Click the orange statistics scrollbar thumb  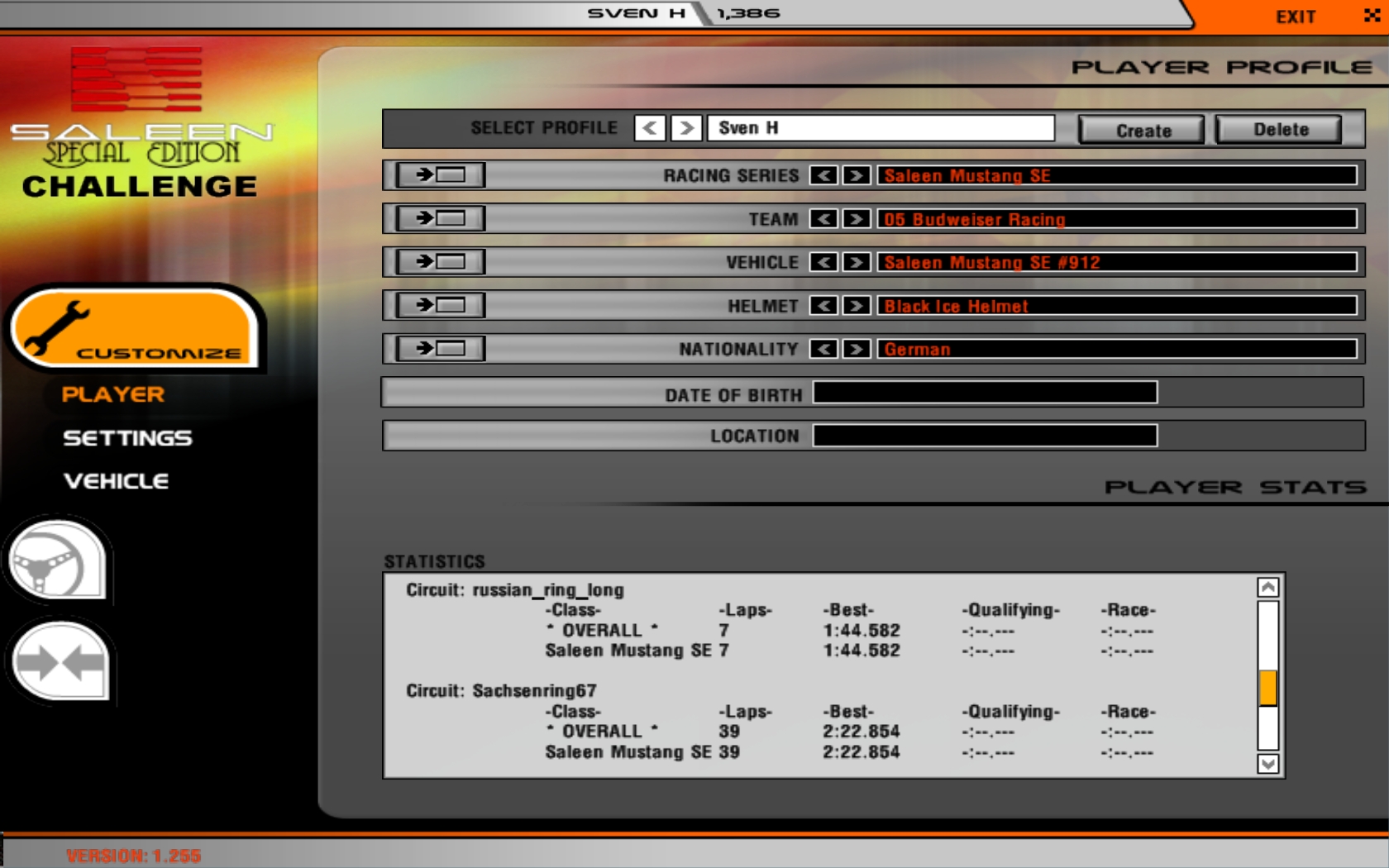(1267, 688)
